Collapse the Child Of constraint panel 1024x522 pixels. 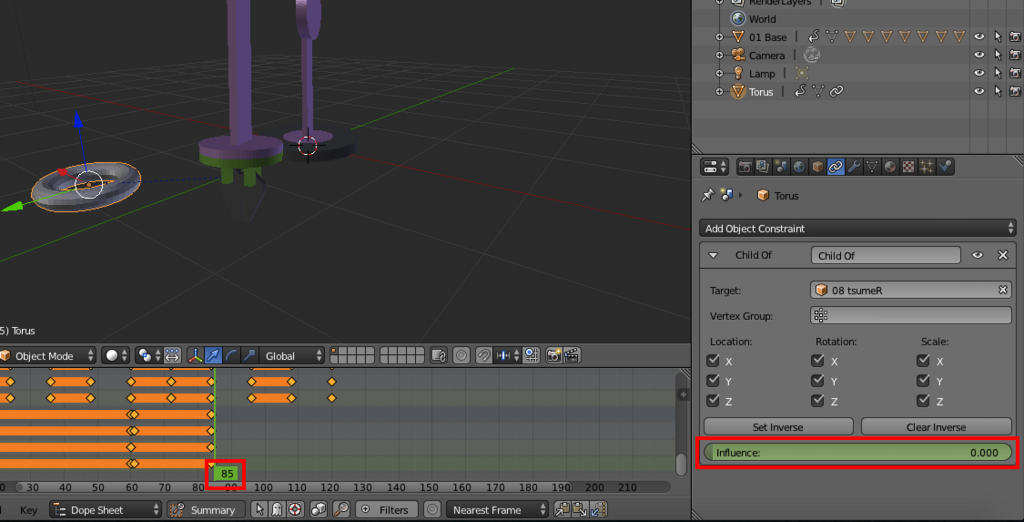[x=713, y=255]
